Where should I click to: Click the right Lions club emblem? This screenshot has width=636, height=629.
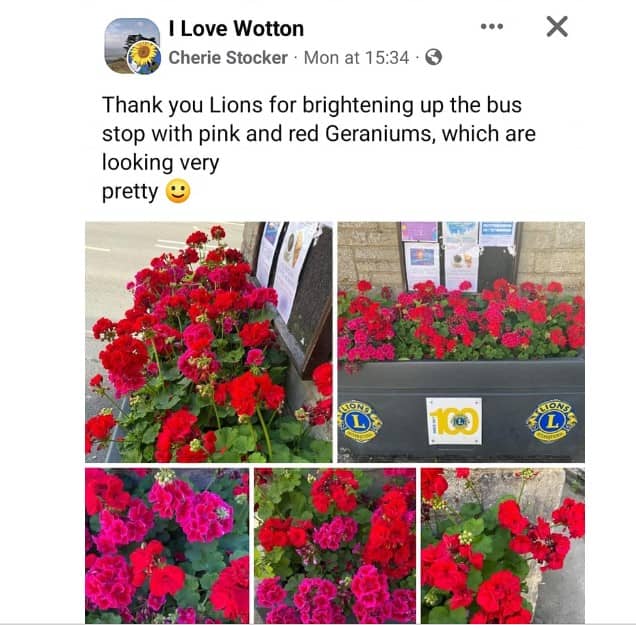click(552, 421)
